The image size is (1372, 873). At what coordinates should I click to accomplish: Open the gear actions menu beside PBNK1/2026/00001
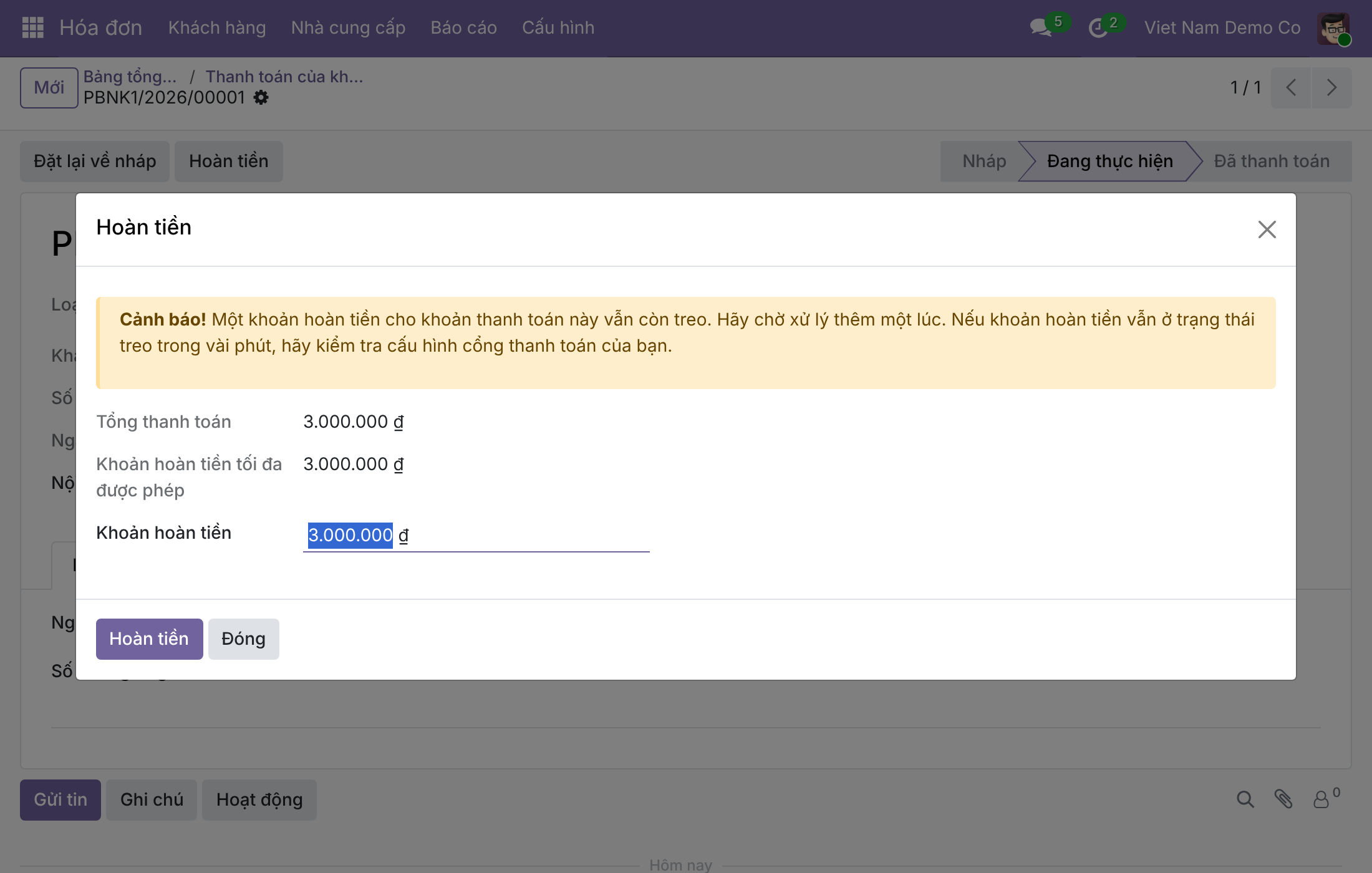261,97
